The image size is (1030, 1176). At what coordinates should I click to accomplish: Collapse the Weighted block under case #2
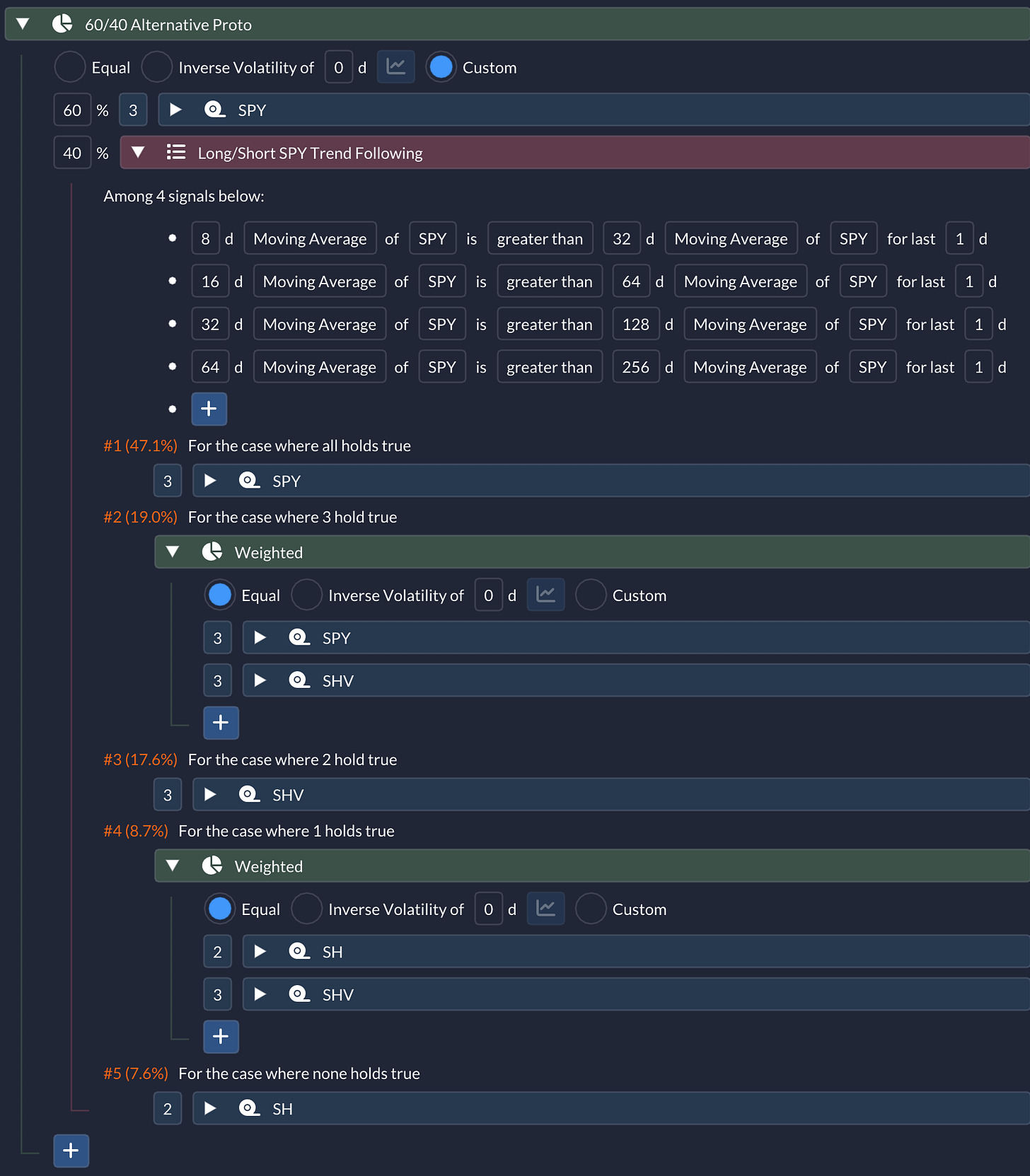tap(172, 552)
